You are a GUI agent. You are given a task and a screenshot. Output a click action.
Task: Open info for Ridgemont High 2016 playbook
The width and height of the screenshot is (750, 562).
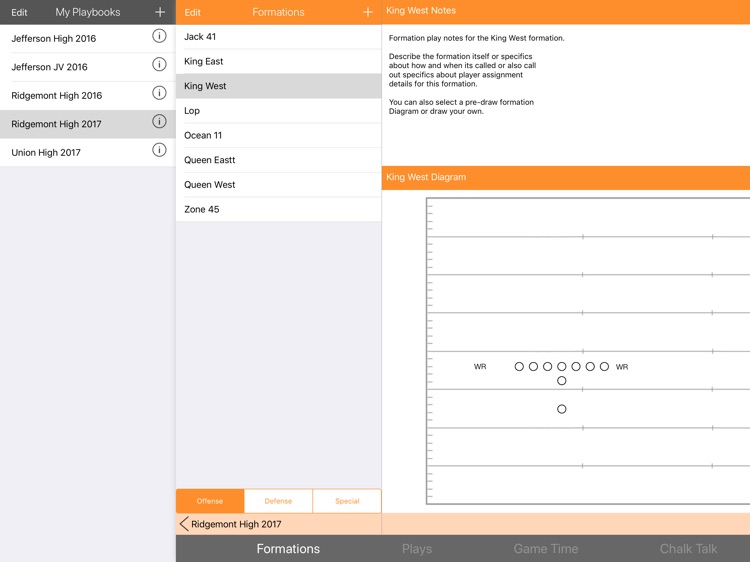click(x=159, y=93)
